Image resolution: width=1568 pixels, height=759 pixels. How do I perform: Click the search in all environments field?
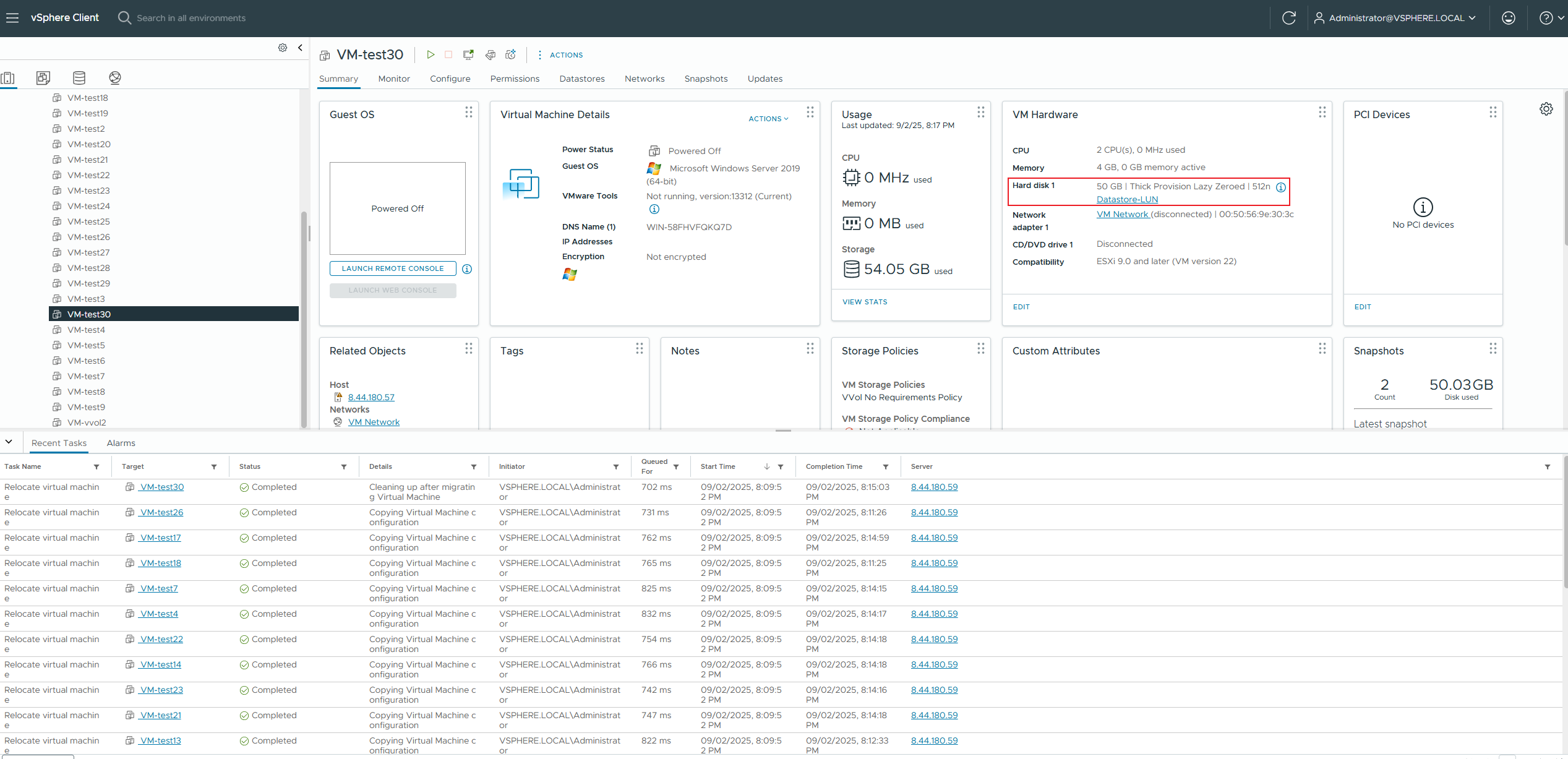tap(191, 18)
